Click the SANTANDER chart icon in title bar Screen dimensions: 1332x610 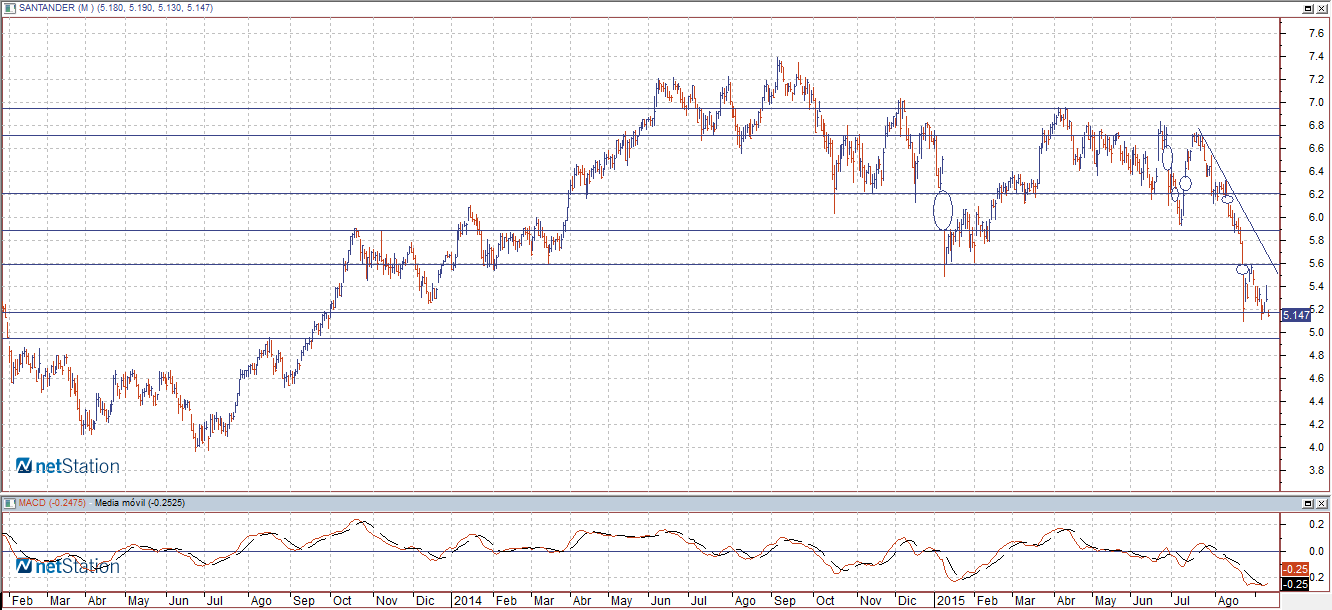(x=8, y=7)
